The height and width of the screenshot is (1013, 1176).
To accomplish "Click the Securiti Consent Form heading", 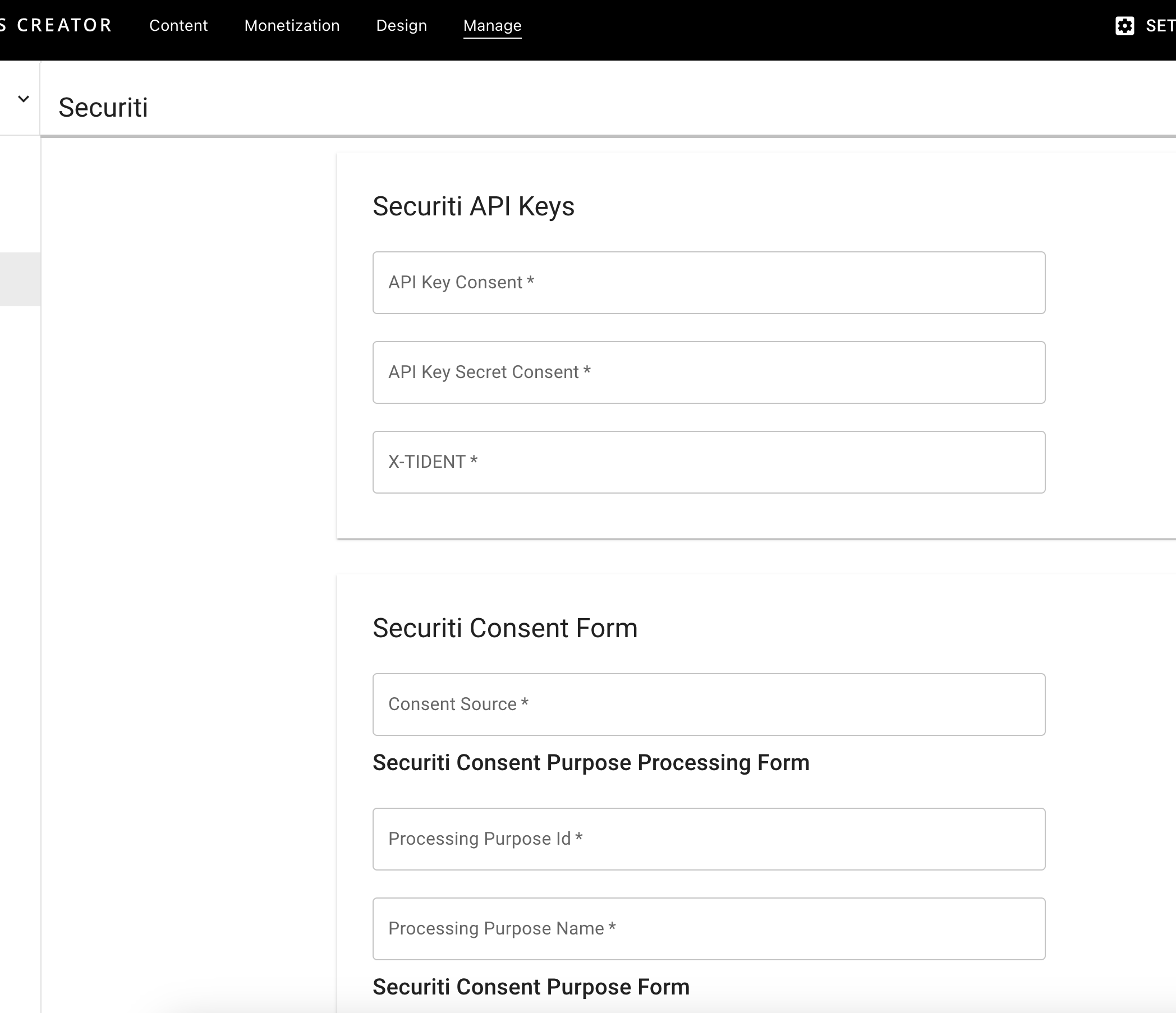I will point(505,628).
